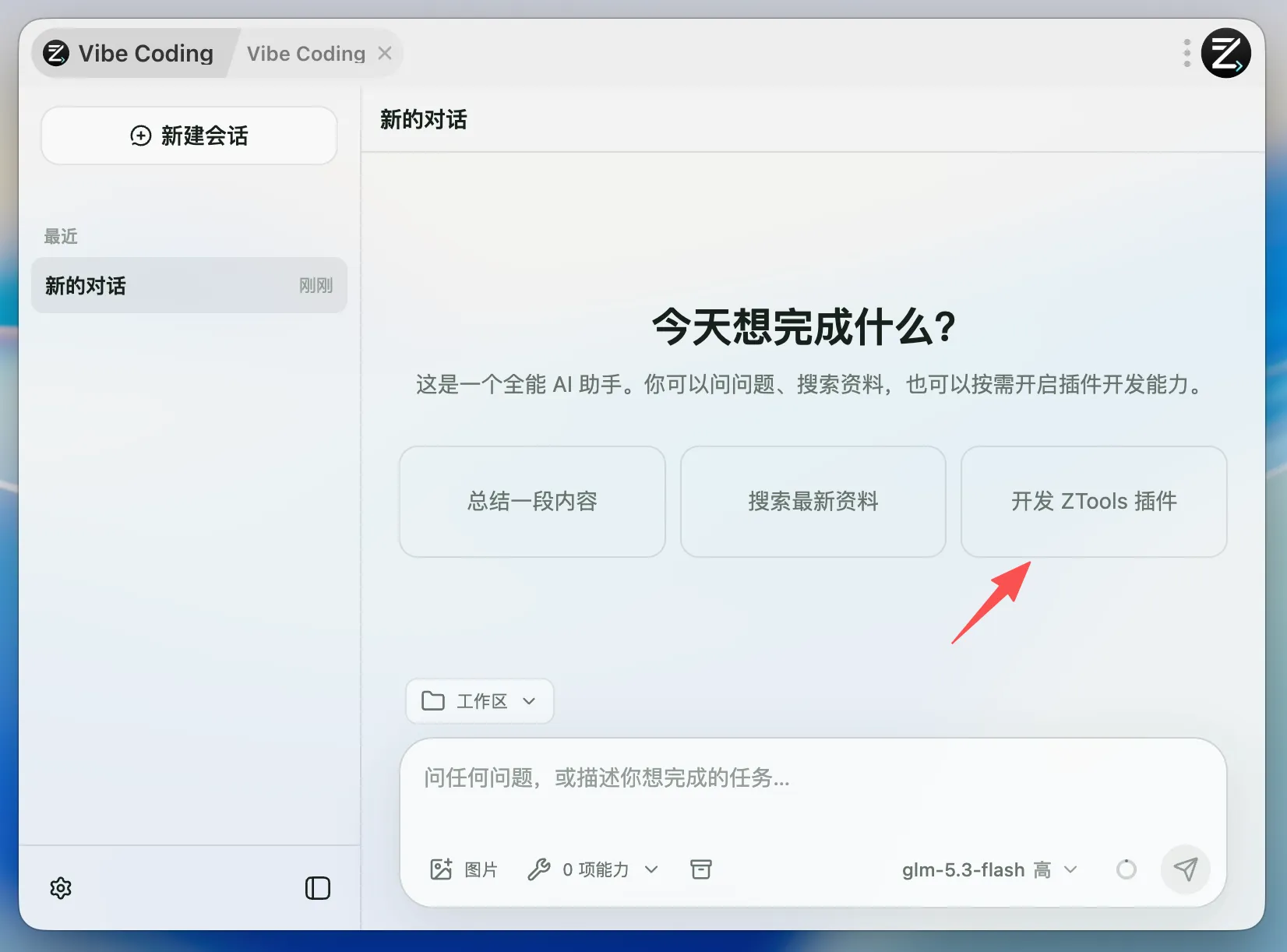Screen dimensions: 1287x952
Task: Expand the 0 项能力 capabilities dropdown
Action: pyautogui.click(x=594, y=869)
